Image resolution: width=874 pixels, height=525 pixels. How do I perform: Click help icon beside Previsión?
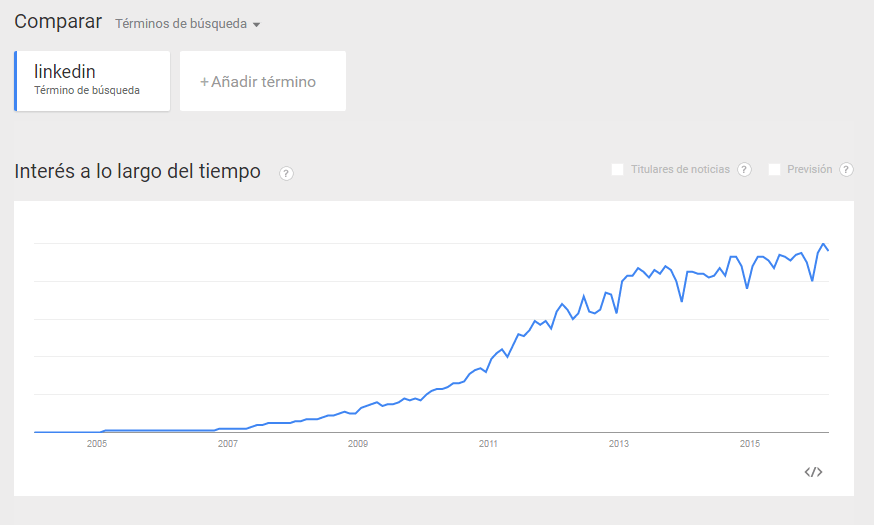(846, 170)
